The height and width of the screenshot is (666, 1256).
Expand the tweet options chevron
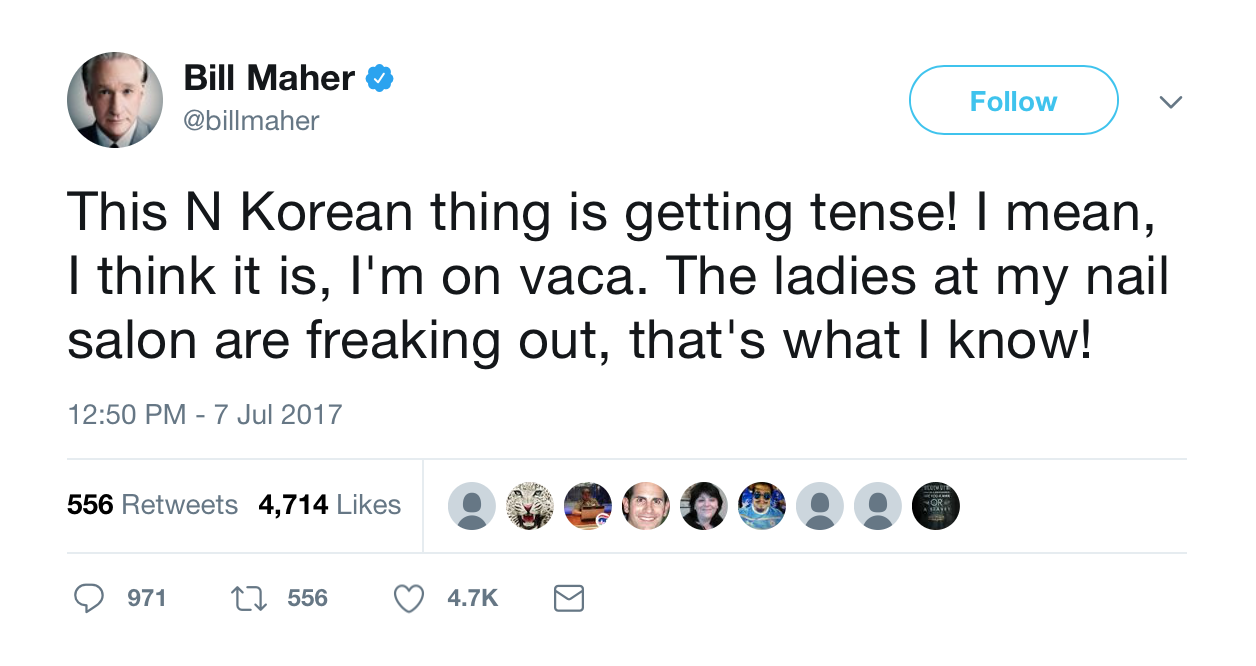pyautogui.click(x=1170, y=101)
